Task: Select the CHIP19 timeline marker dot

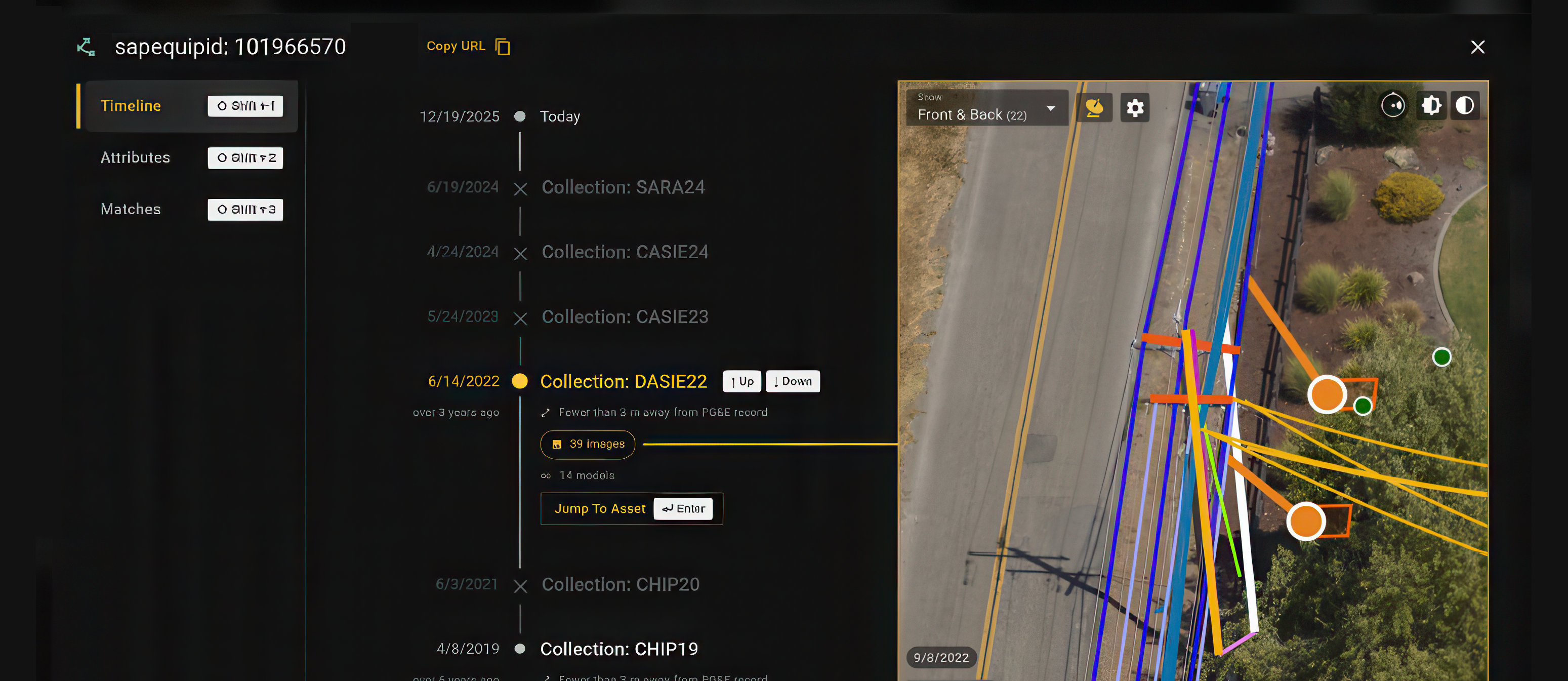Action: tap(520, 649)
